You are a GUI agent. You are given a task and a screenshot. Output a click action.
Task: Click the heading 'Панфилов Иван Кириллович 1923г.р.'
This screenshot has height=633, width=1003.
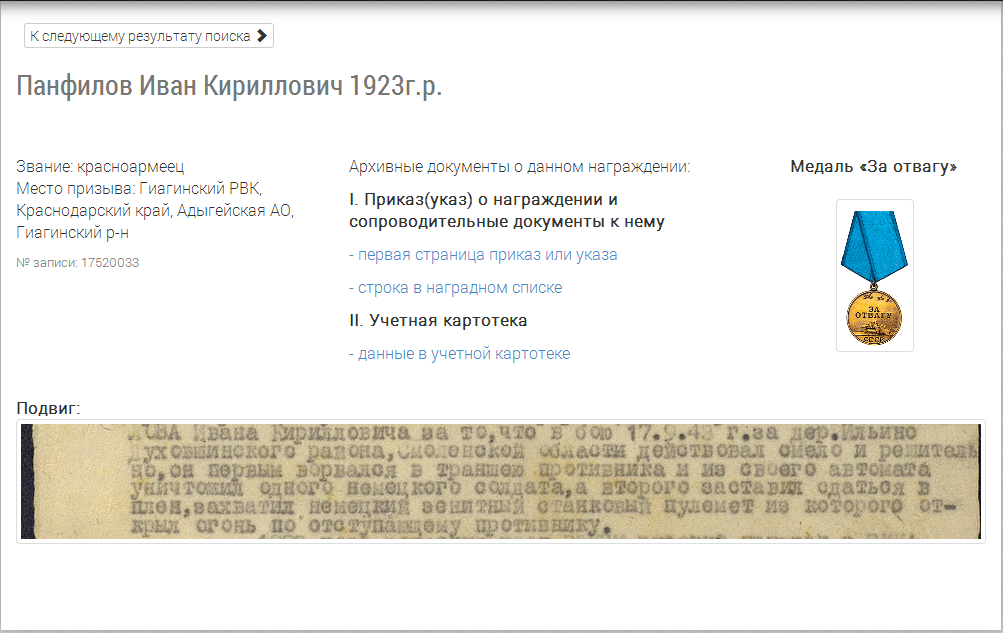(x=229, y=86)
